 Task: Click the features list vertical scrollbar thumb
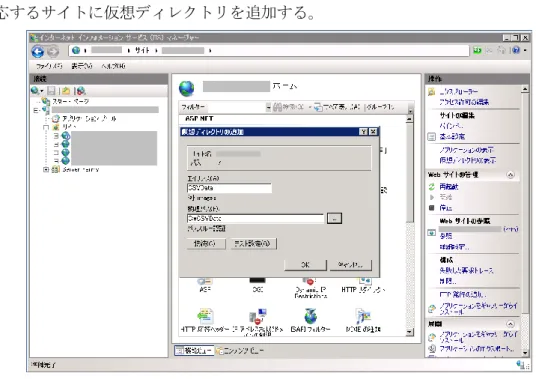[409, 173]
